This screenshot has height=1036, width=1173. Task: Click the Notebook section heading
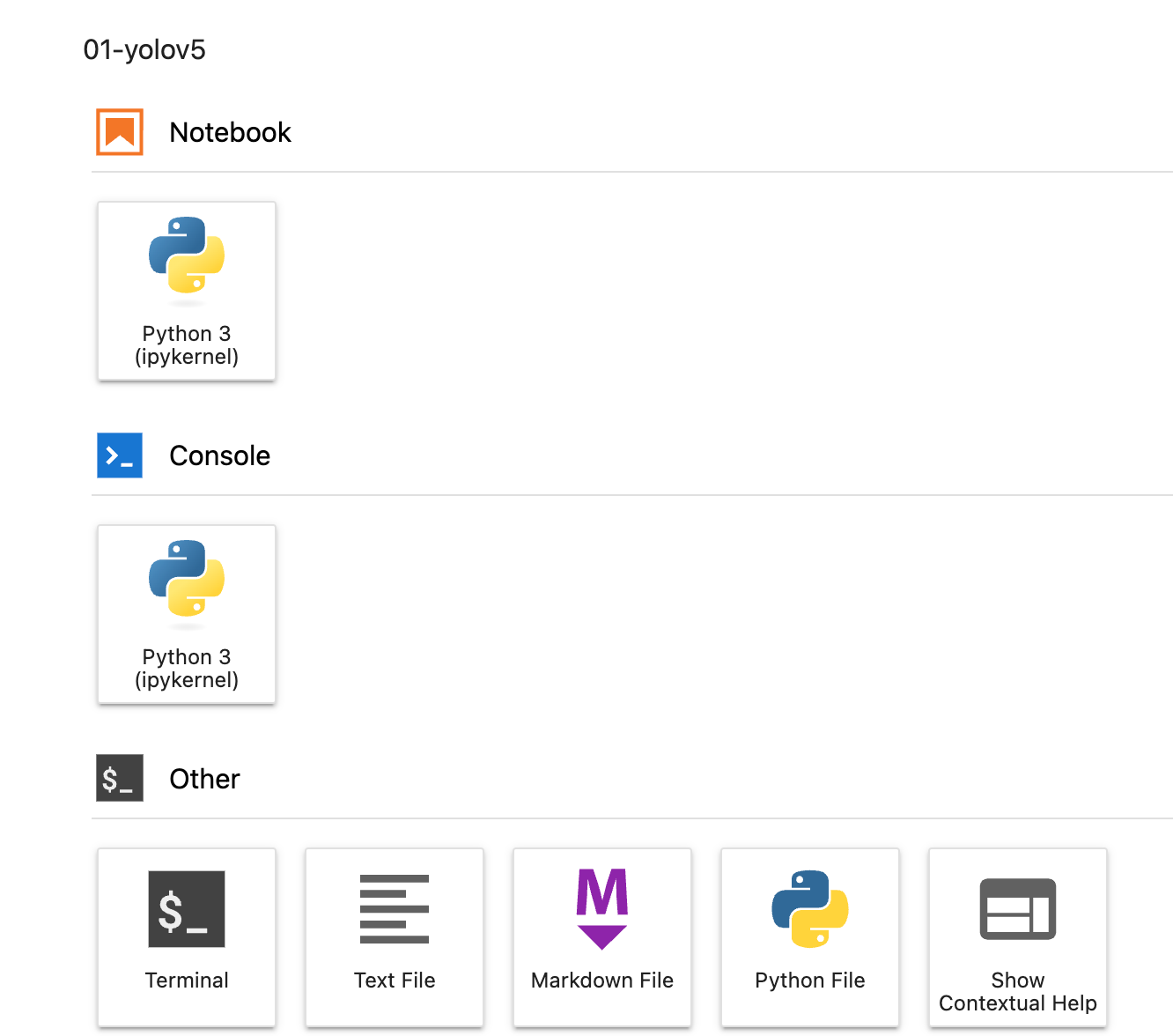pos(230,132)
